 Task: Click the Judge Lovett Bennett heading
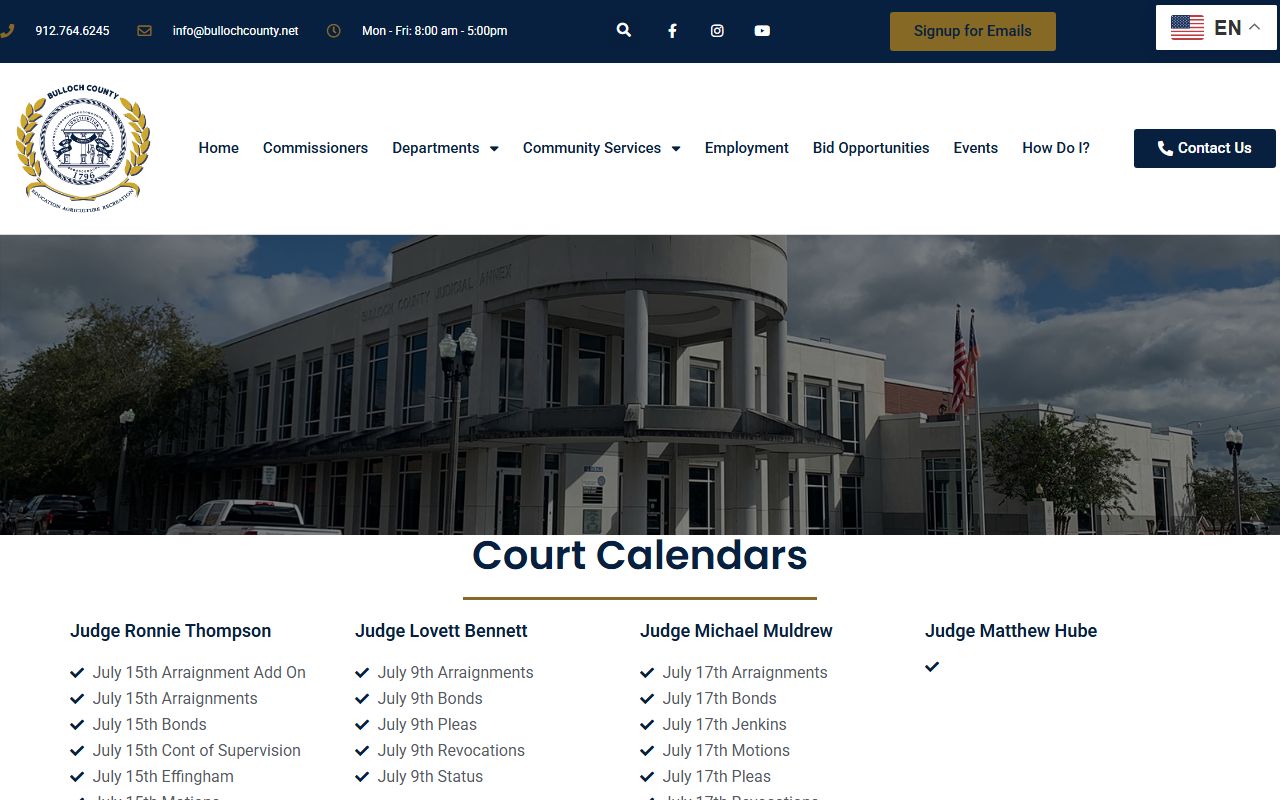pos(441,631)
